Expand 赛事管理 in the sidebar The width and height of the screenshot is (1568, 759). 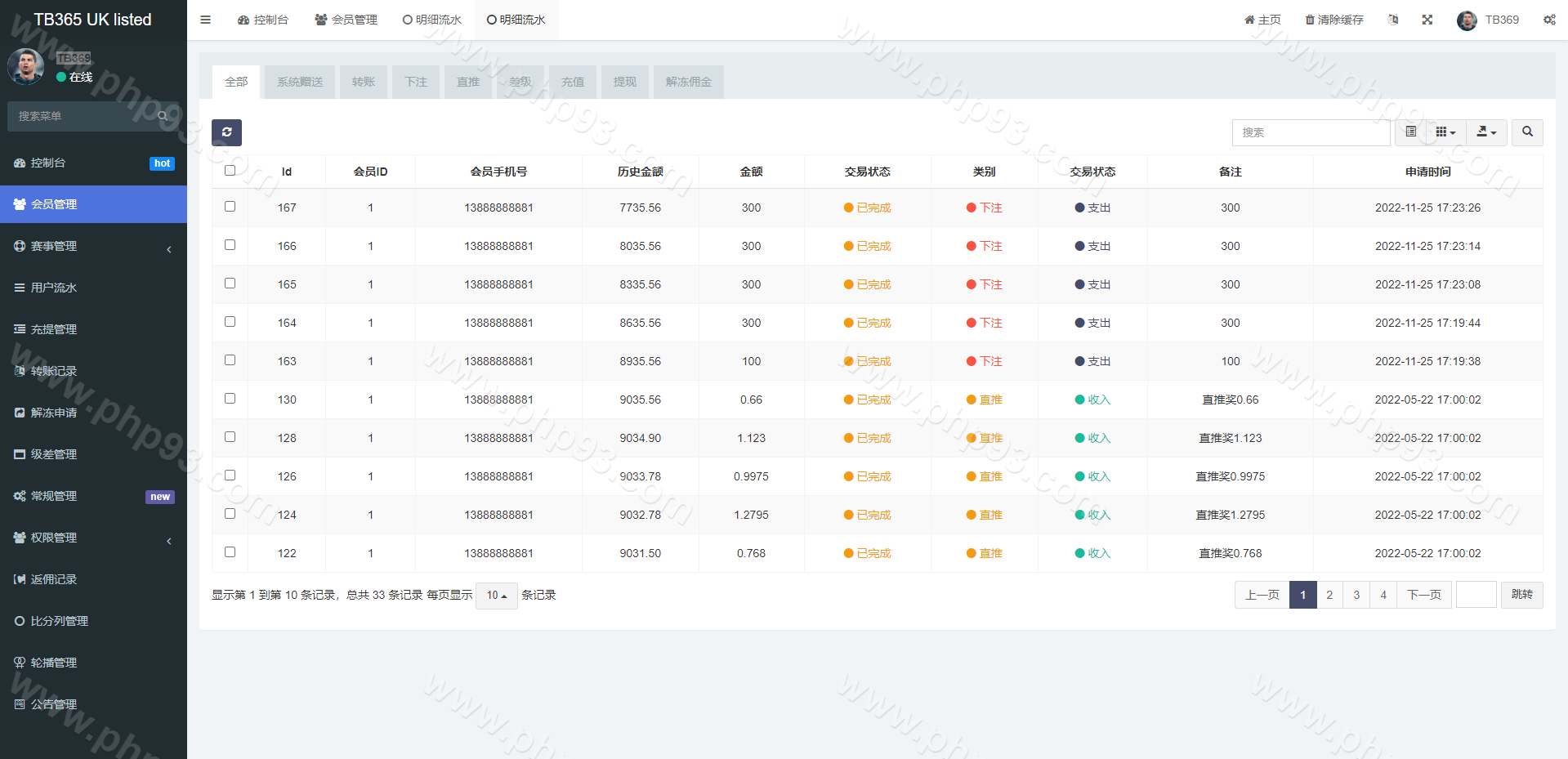pyautogui.click(x=93, y=246)
